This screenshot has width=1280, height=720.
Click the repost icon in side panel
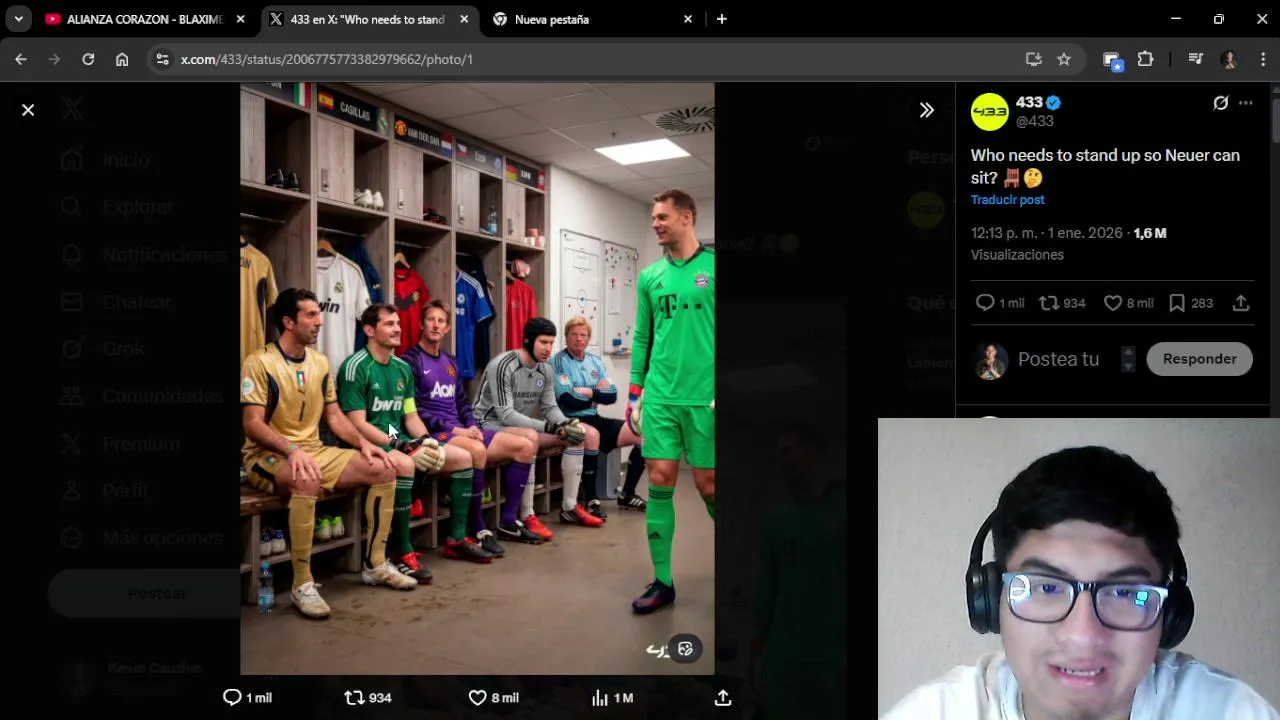tap(1049, 303)
